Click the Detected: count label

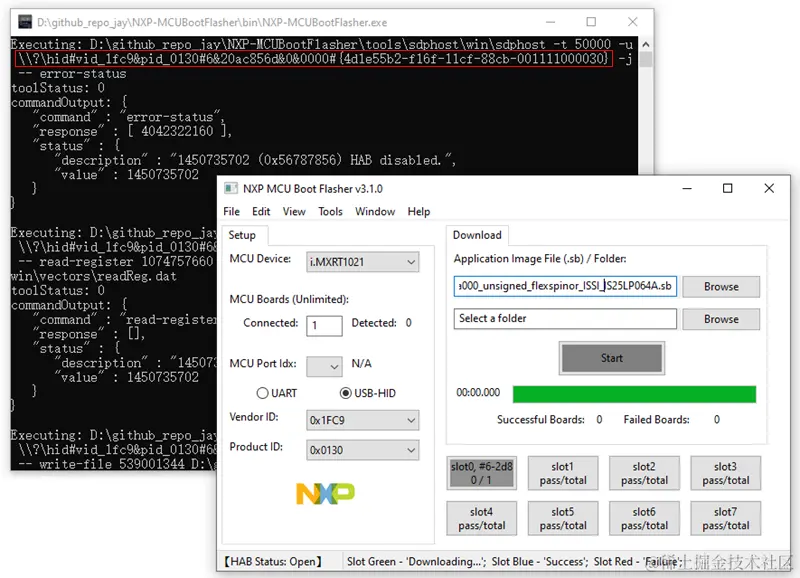(374, 323)
